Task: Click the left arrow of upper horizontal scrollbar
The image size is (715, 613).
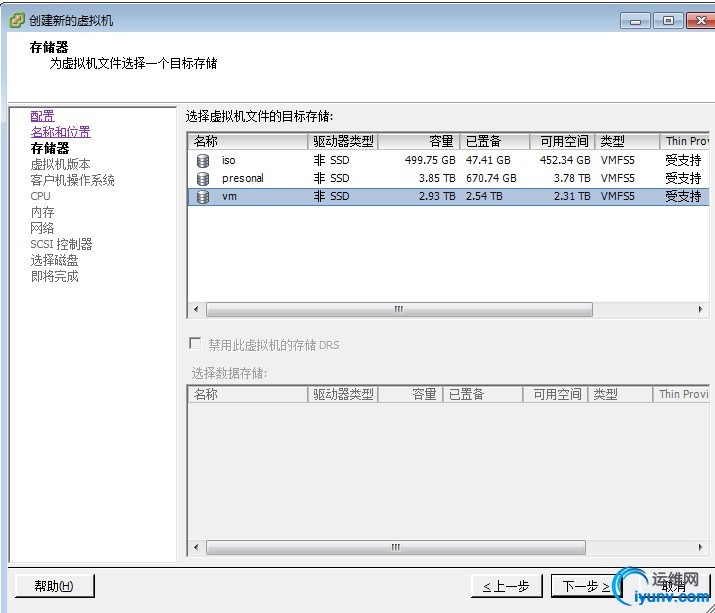Action: (196, 309)
